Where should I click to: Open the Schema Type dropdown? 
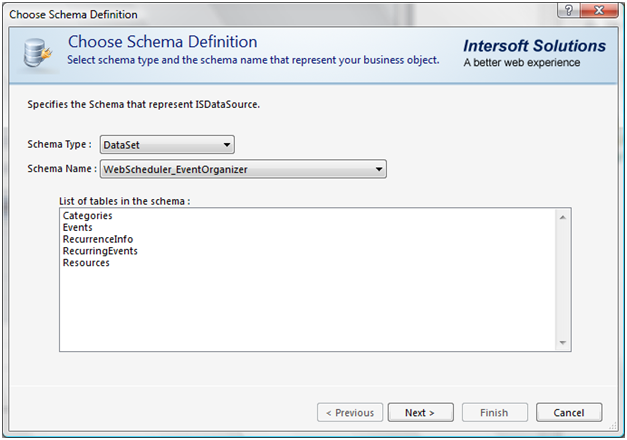pyautogui.click(x=227, y=145)
